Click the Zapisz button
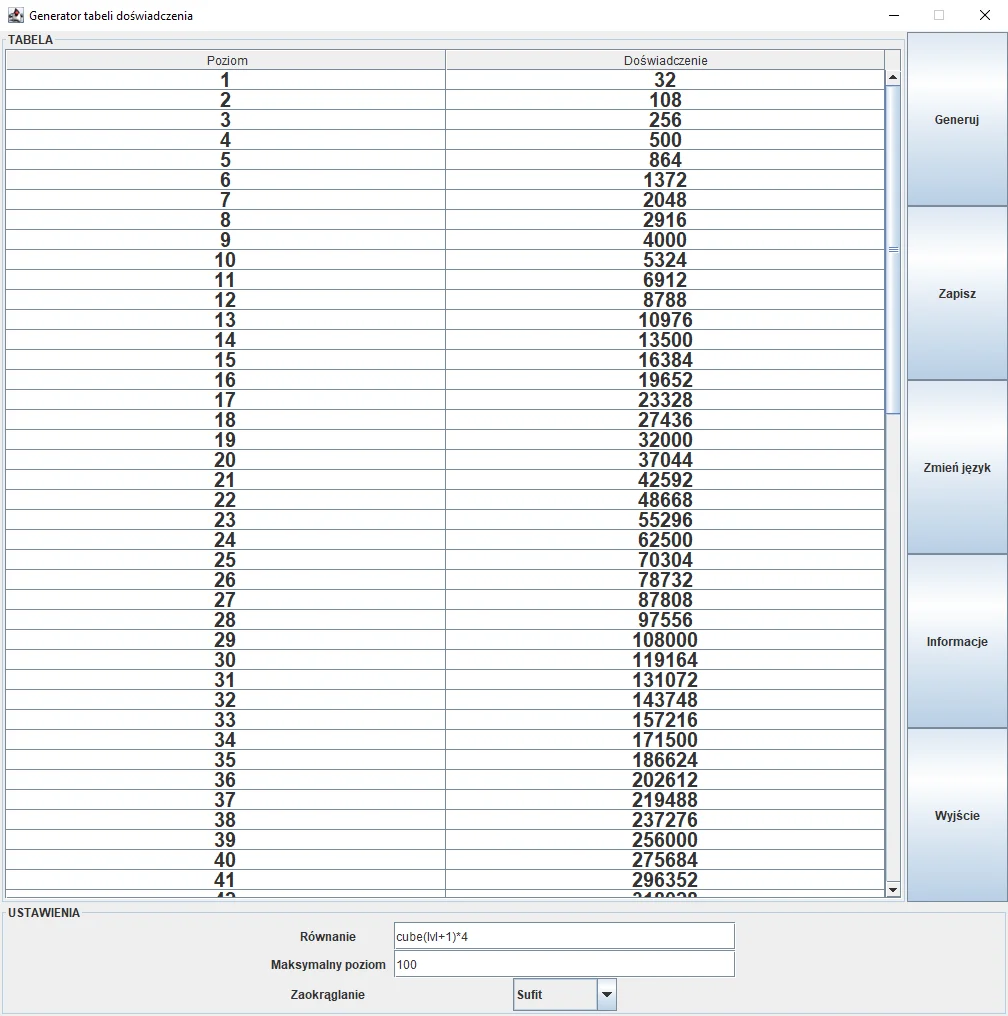Viewport: 1008px width, 1016px height. click(x=956, y=293)
